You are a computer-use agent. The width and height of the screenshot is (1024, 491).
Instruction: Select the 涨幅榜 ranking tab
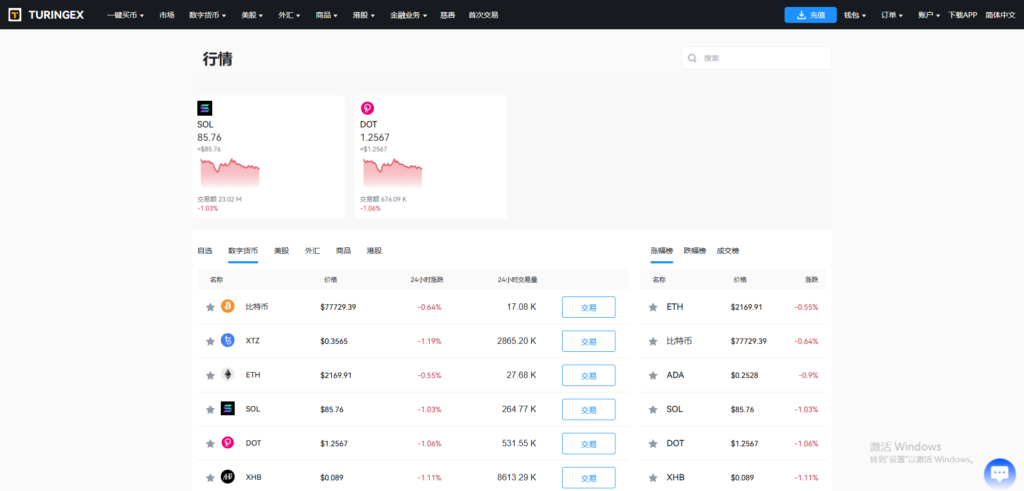coord(662,251)
